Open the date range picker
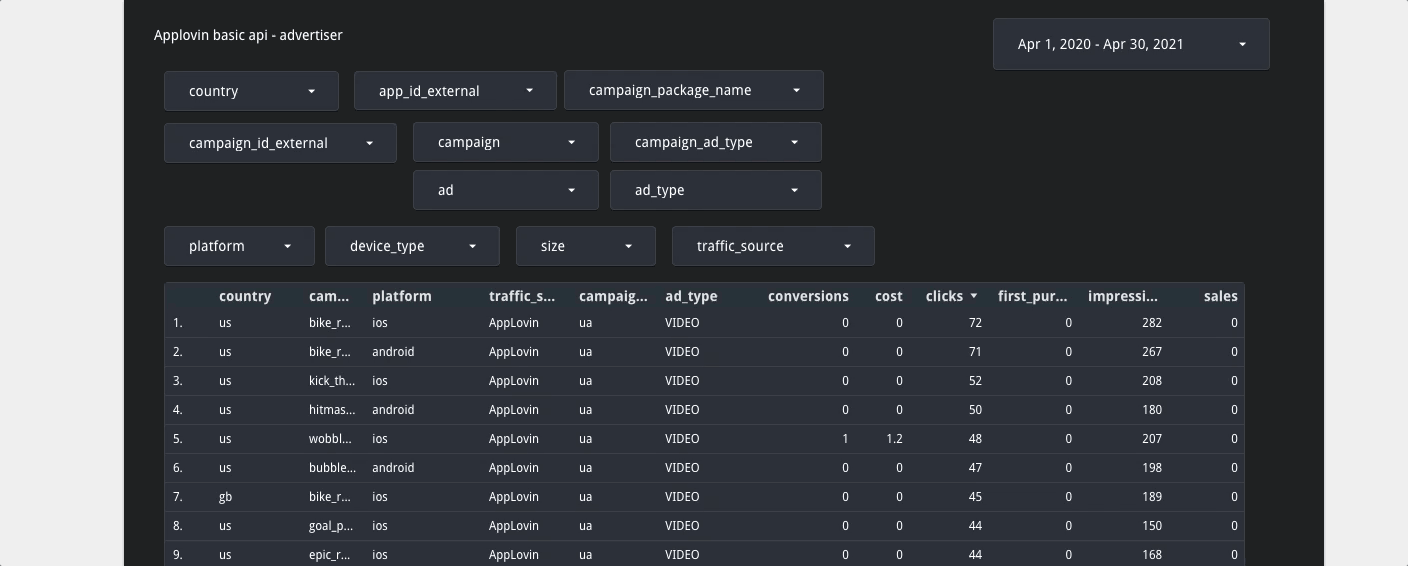 tap(1131, 44)
